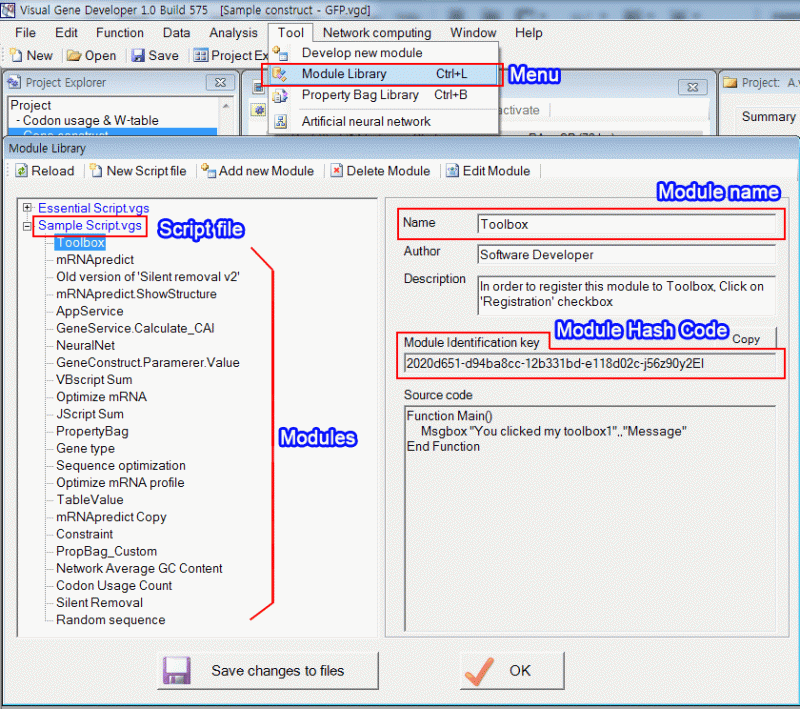800x709 pixels.
Task: Open the Network computing menu
Action: [x=377, y=33]
